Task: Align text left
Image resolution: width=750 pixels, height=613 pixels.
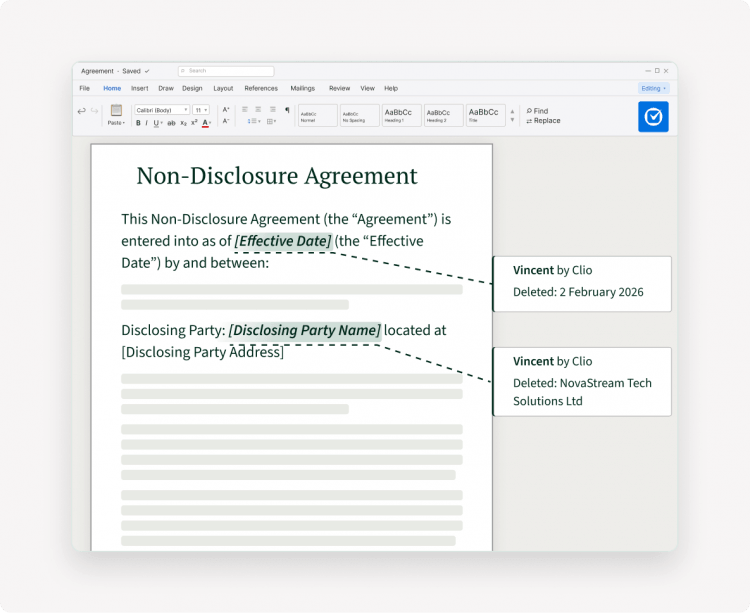Action: click(x=244, y=109)
